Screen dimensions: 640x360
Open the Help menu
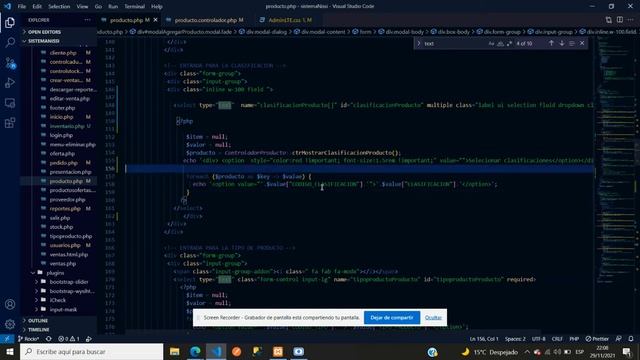tap(156, 7)
